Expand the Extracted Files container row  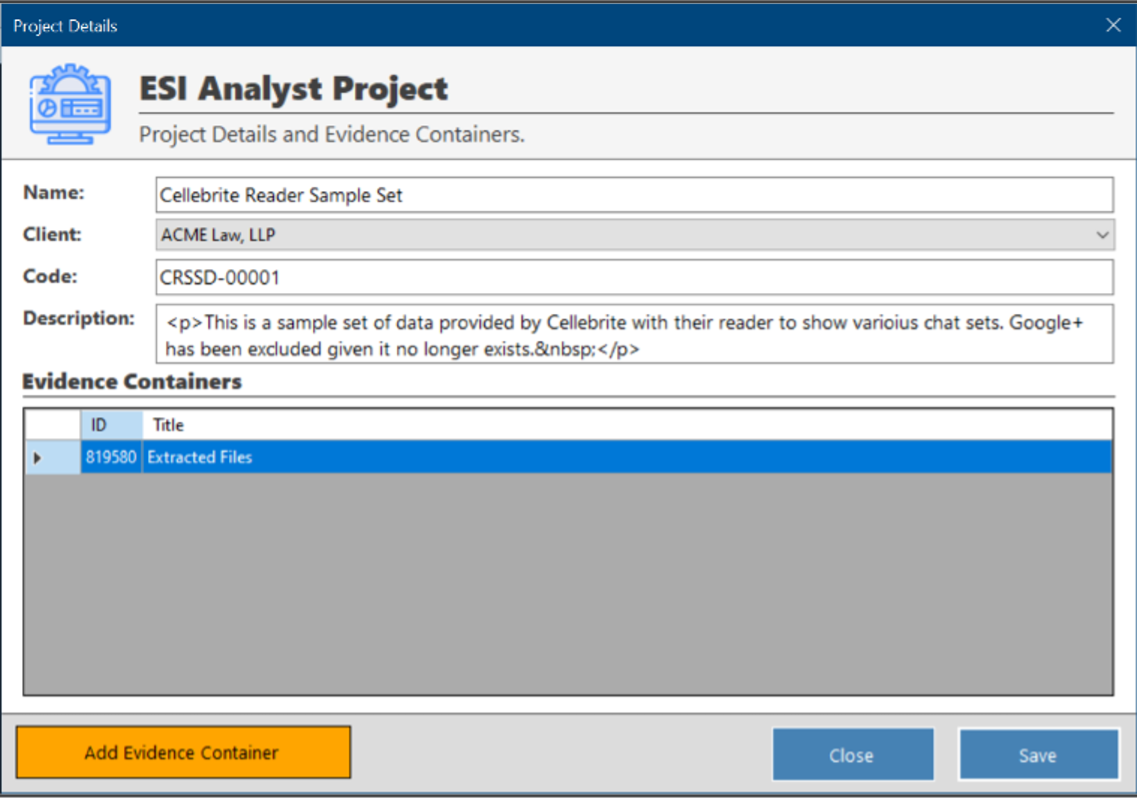pyautogui.click(x=36, y=457)
